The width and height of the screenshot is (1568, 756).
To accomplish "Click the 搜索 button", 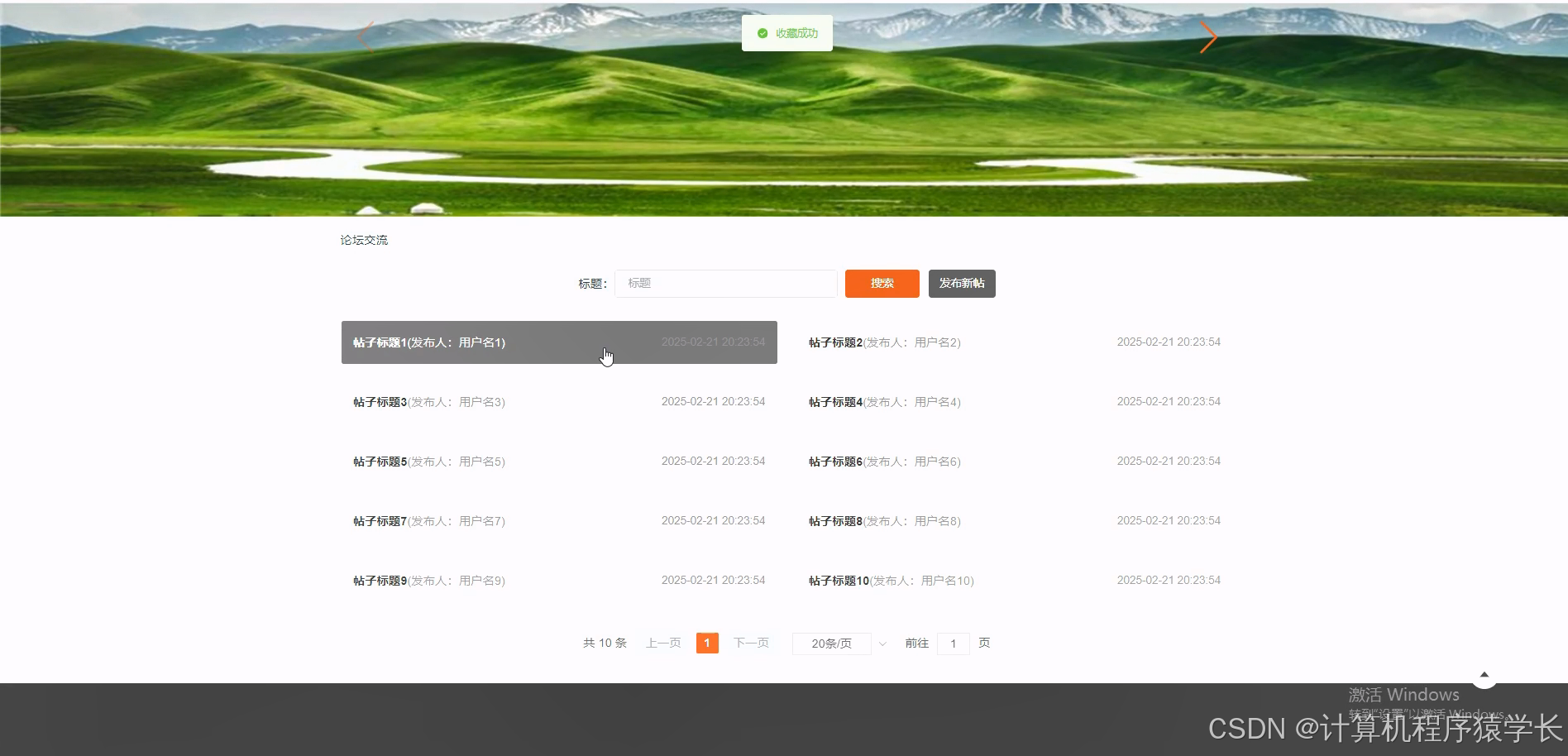I will 881,283.
